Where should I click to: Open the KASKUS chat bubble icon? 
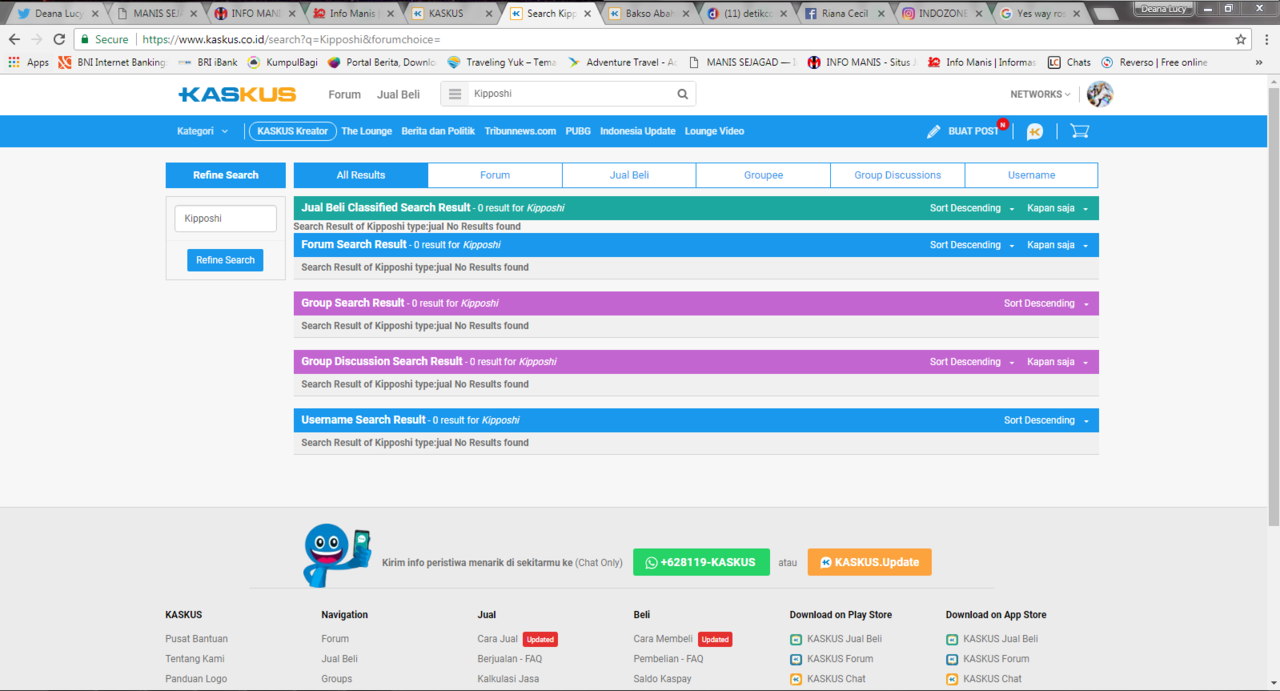click(1035, 132)
